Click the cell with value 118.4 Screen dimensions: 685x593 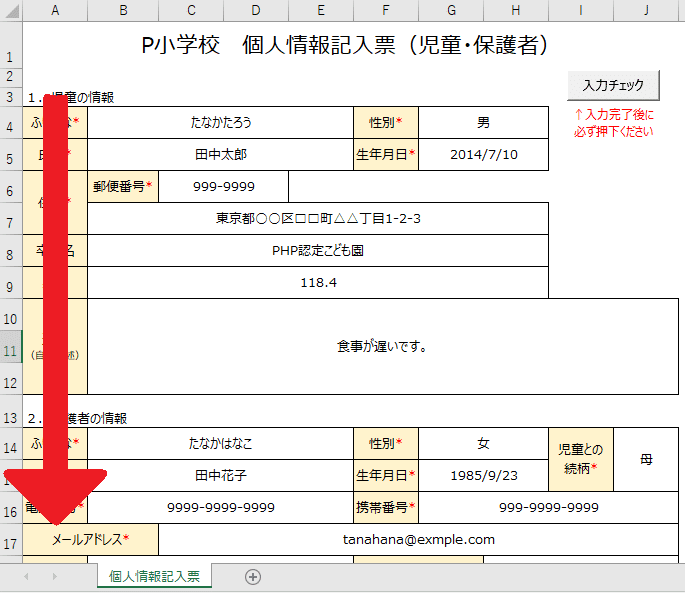[318, 283]
